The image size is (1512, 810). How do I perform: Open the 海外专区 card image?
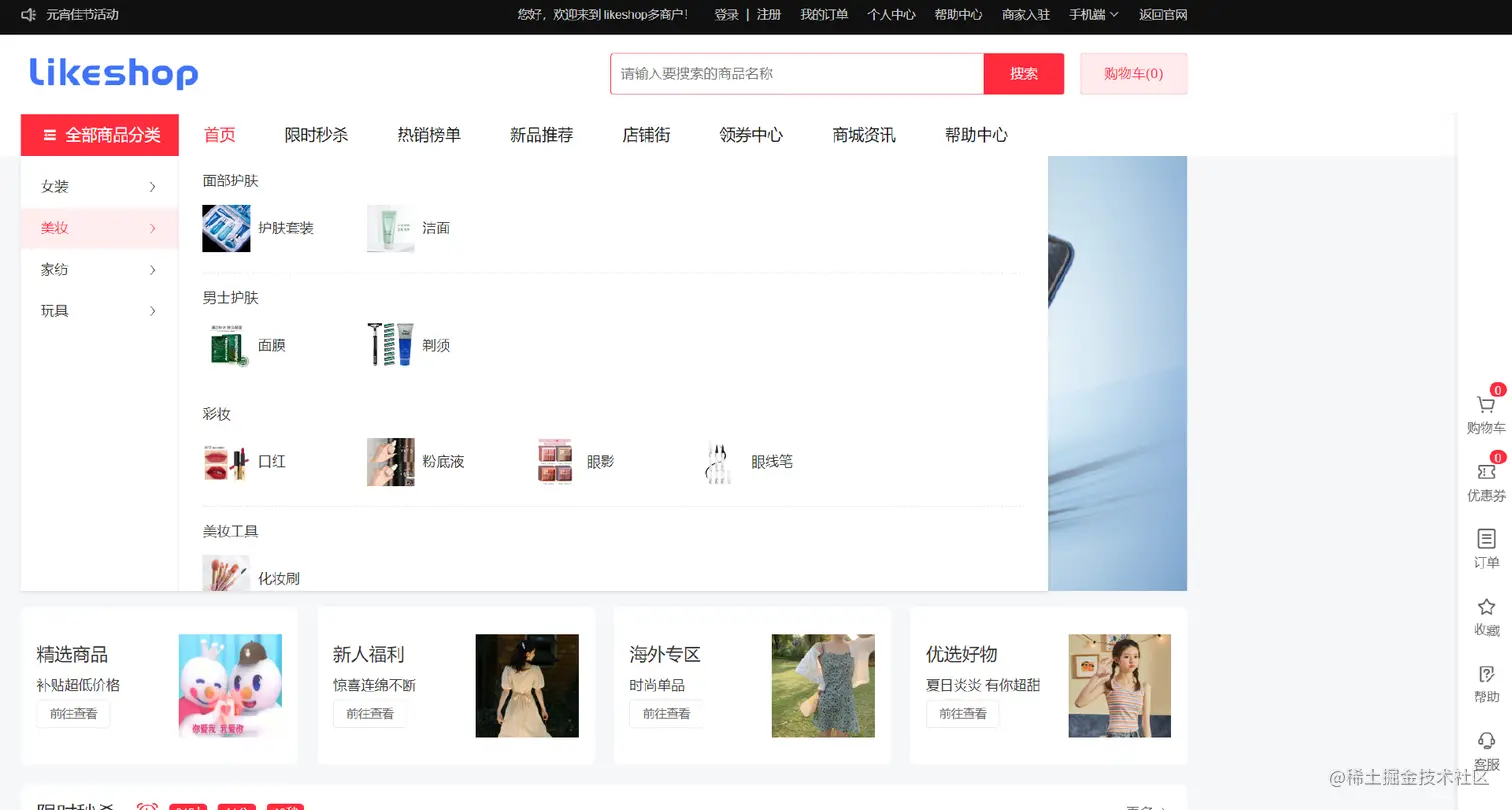coord(823,686)
